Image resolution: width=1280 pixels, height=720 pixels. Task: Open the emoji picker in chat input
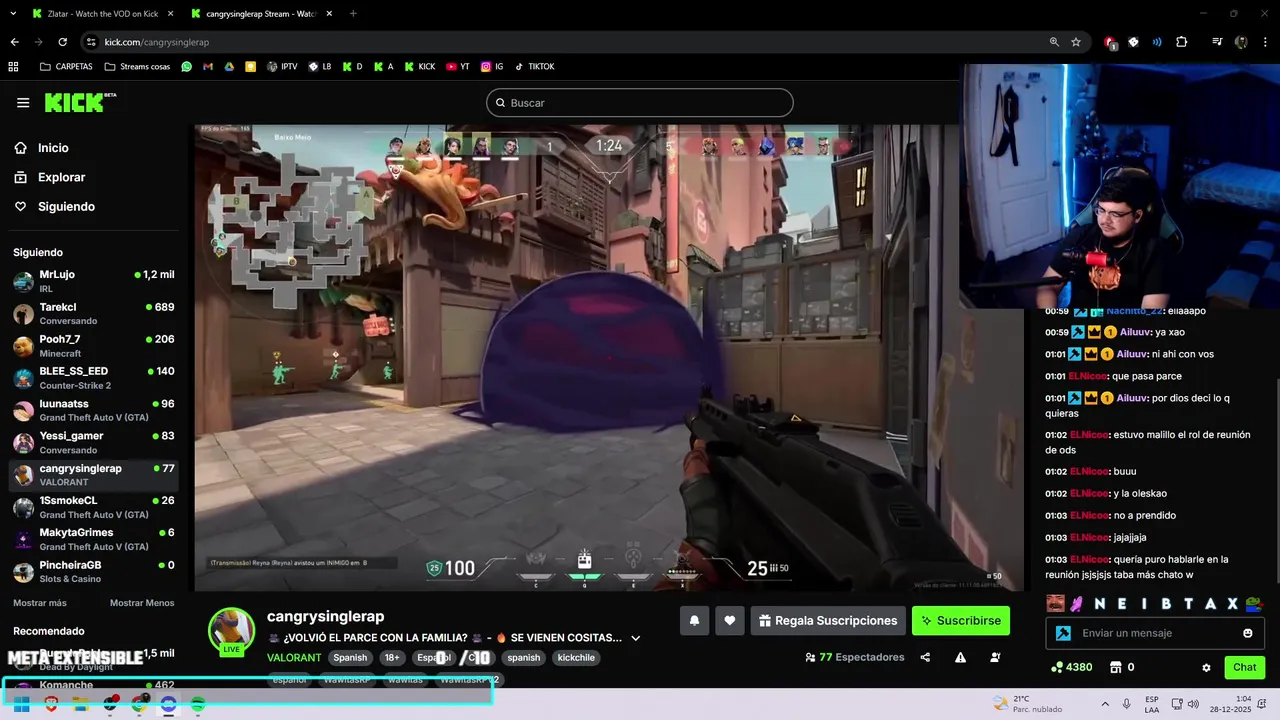(x=1248, y=633)
